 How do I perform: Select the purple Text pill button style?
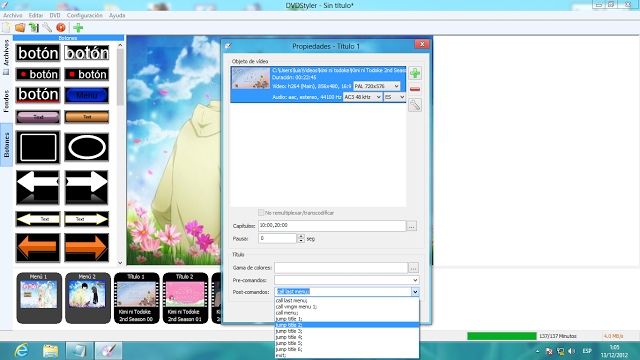click(x=38, y=117)
